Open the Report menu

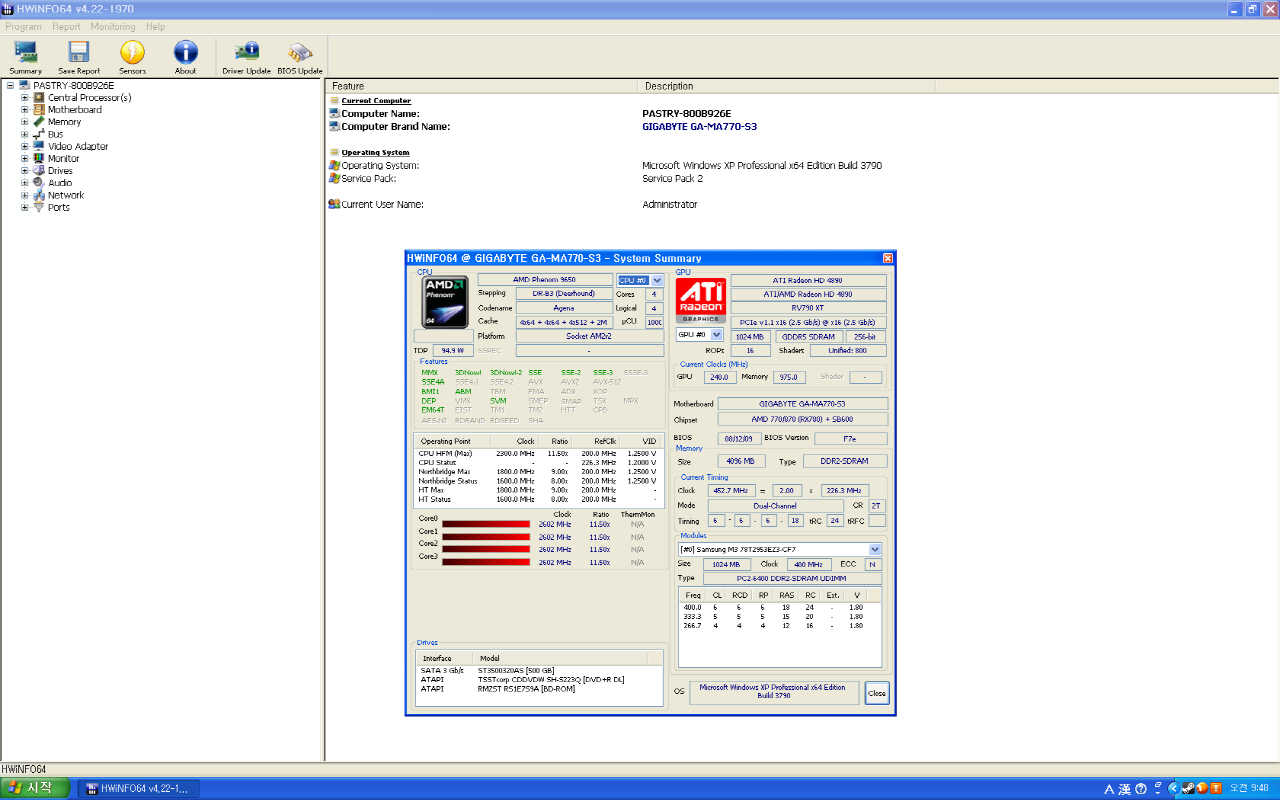pyautogui.click(x=66, y=27)
